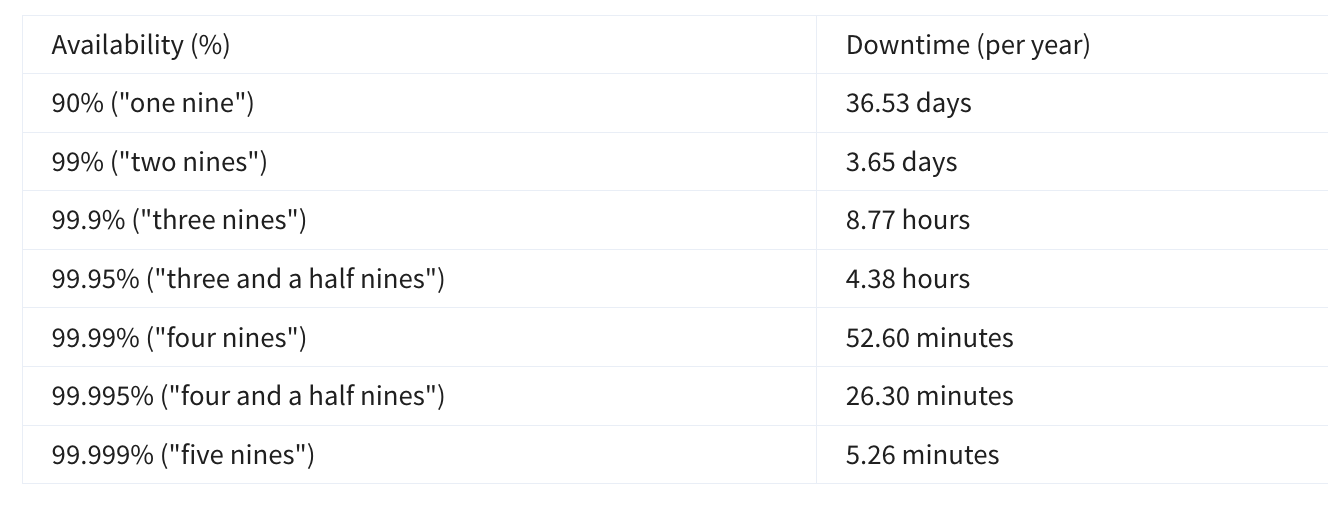Click the 3.65 days downtime value
This screenshot has width=1328, height=514.
901,162
